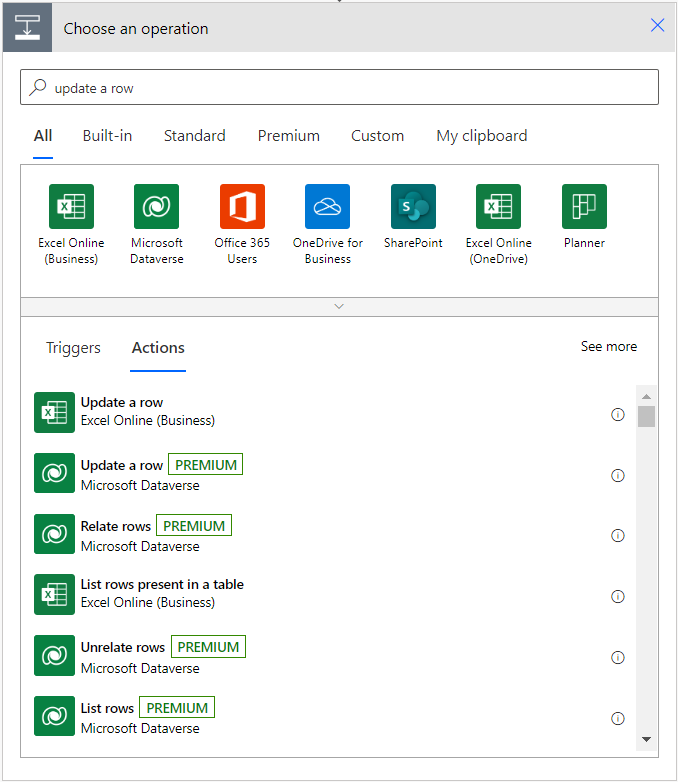Show info for Dataverse List rows action

coord(618,719)
